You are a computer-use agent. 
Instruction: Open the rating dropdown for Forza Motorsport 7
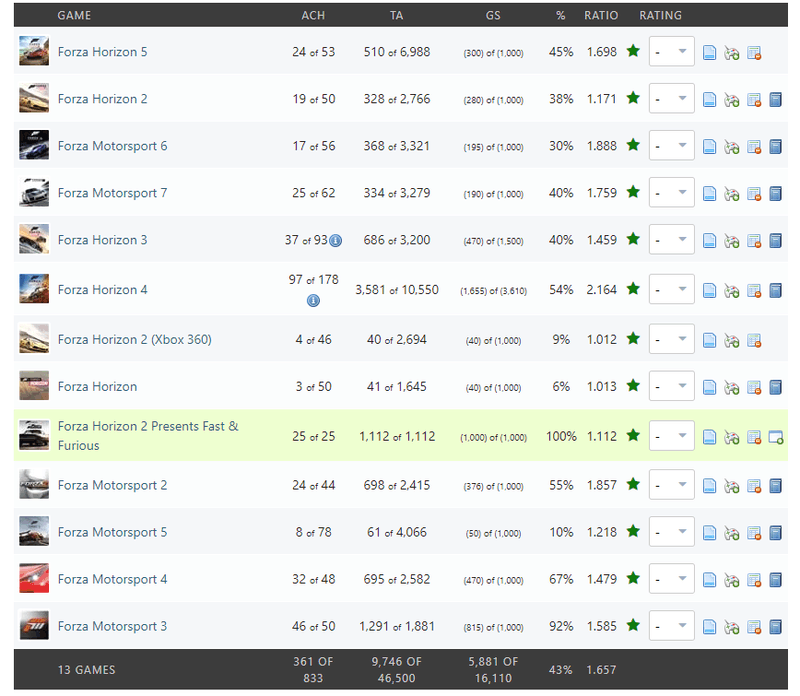click(x=671, y=192)
